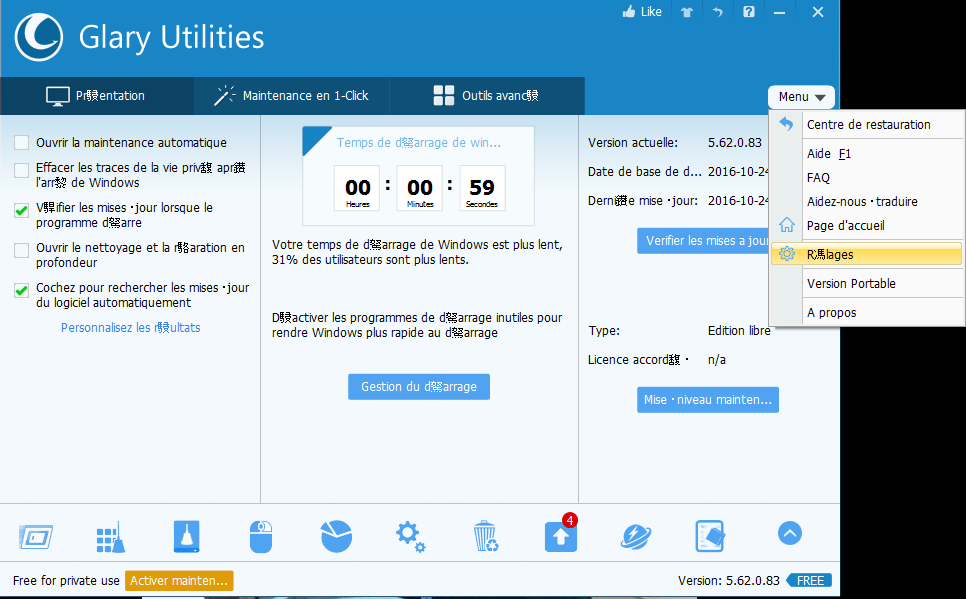Select 'Aidez-nous' translate menu entry
Viewport: 966px width, 599px height.
point(866,202)
